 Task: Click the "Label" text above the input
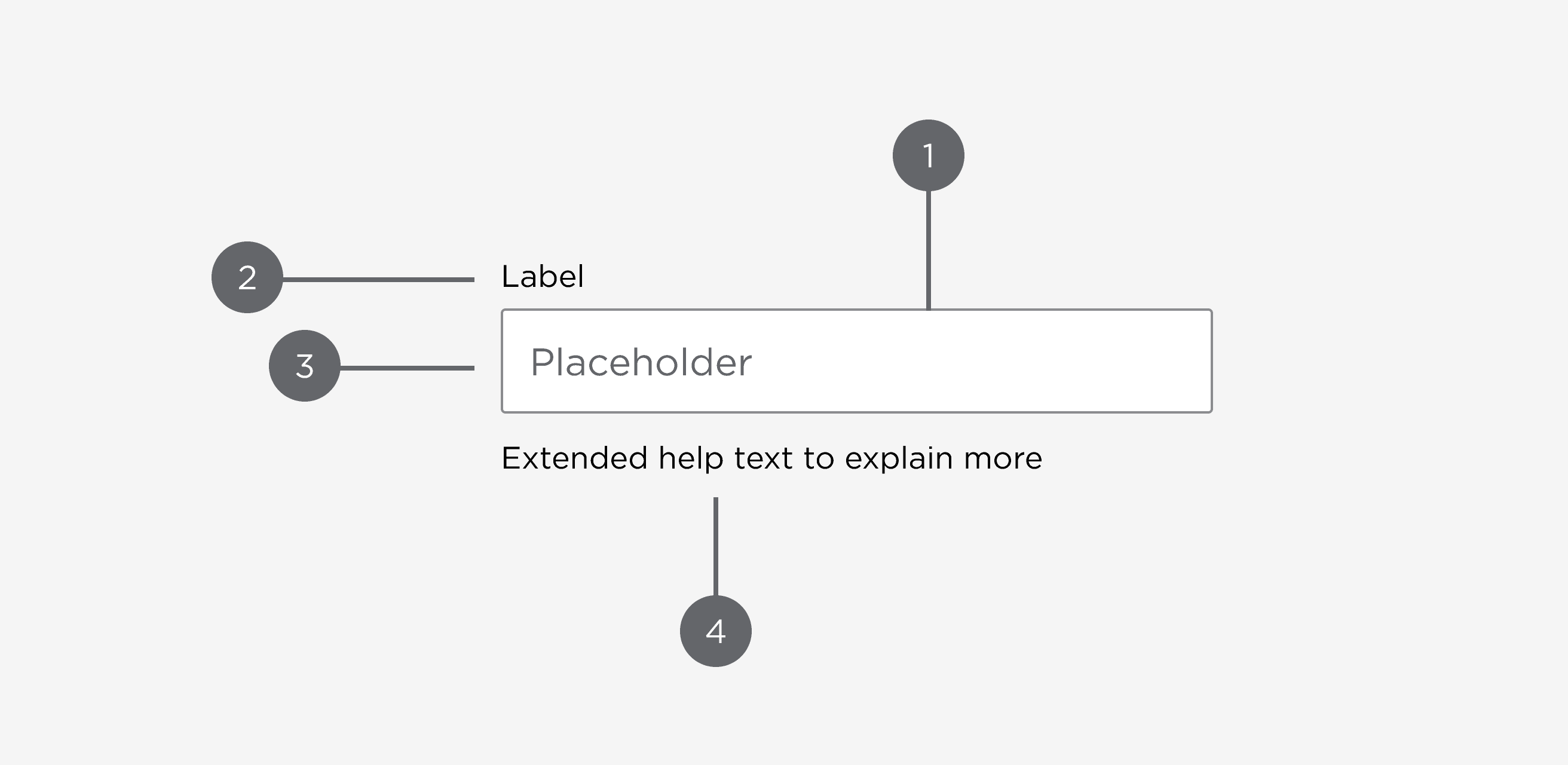click(543, 277)
